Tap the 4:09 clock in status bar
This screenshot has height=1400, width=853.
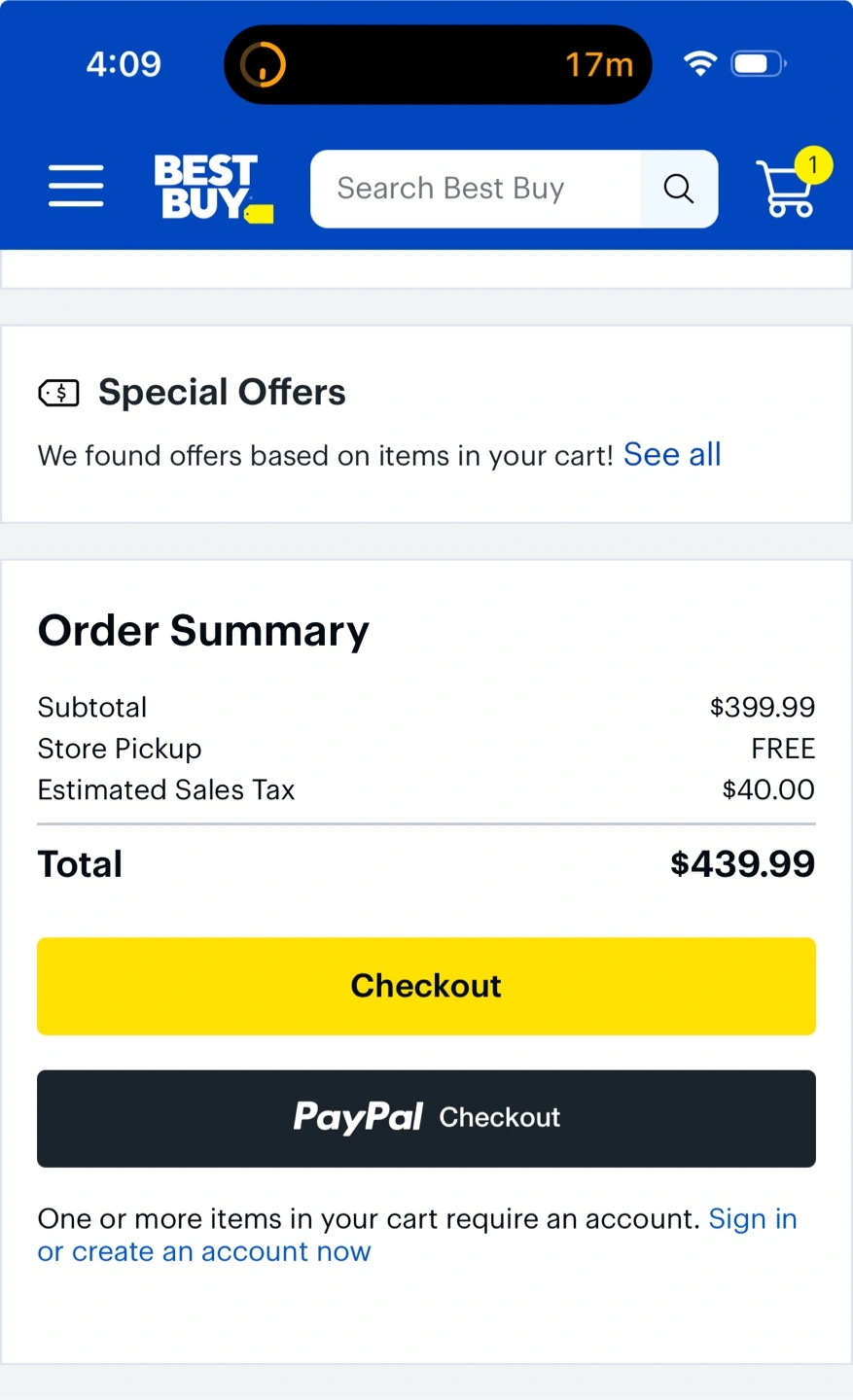click(124, 64)
